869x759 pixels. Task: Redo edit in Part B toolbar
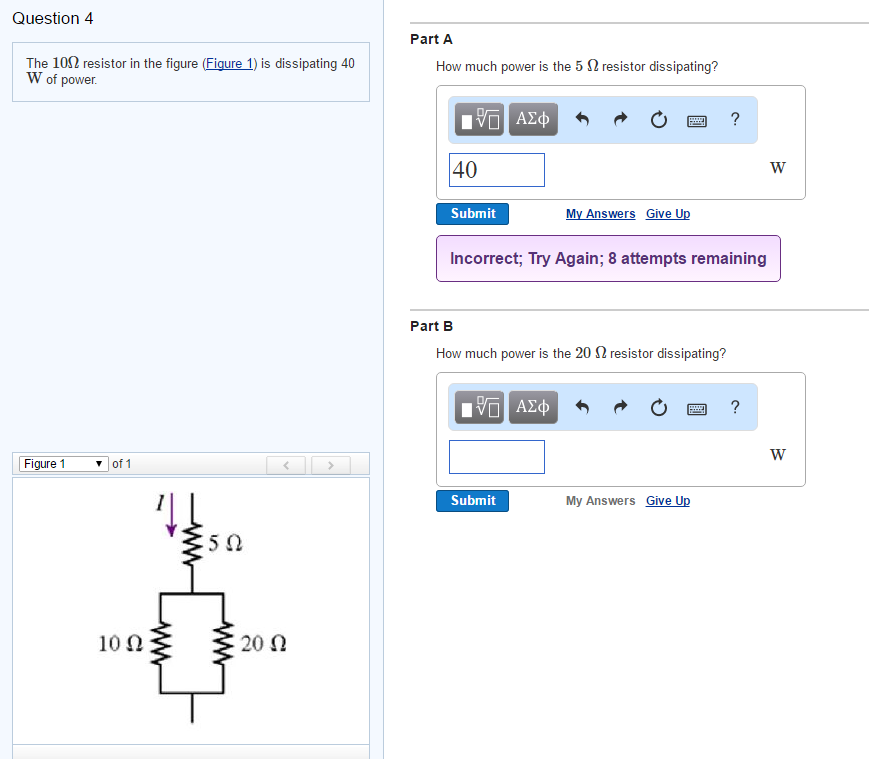[620, 407]
